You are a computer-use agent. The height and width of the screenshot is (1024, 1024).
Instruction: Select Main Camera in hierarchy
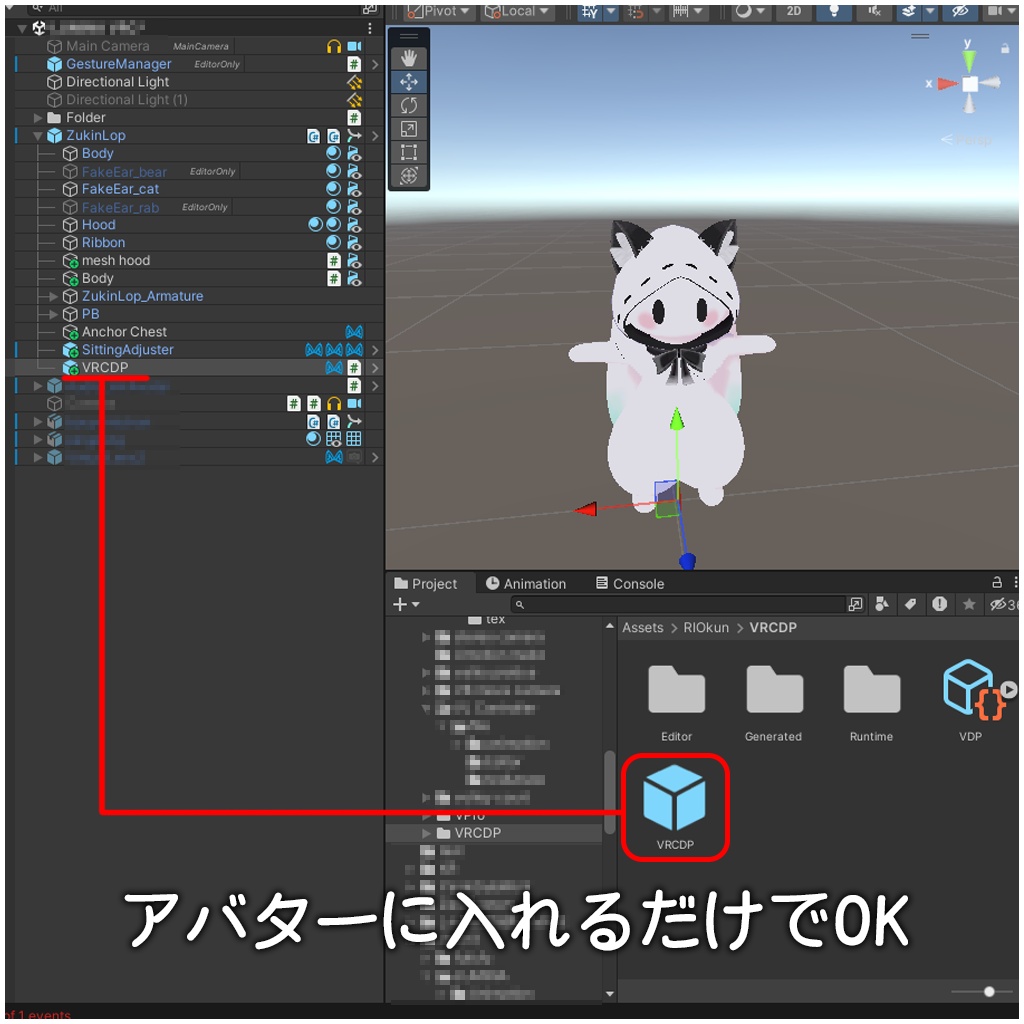[x=108, y=46]
